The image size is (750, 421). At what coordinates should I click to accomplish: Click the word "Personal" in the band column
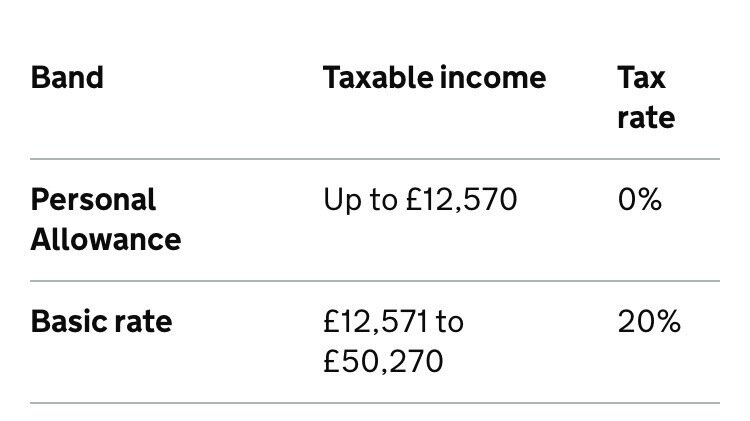coord(94,200)
